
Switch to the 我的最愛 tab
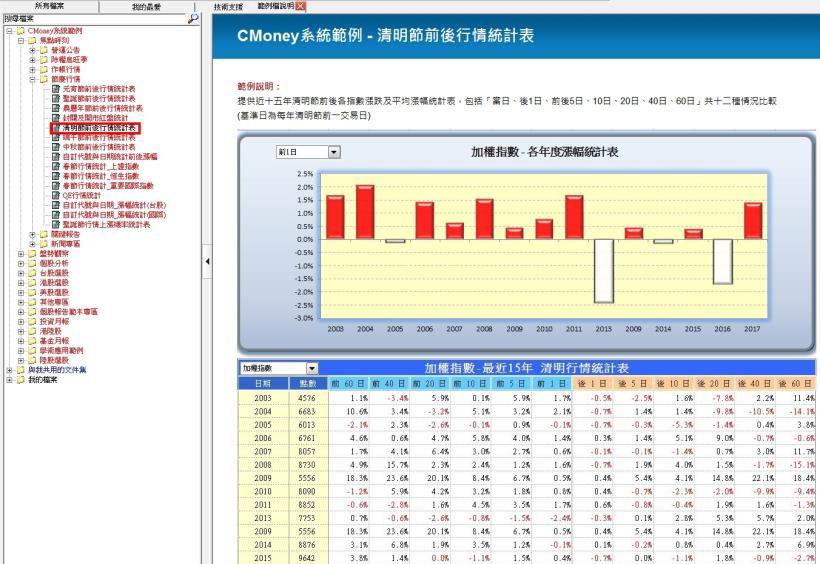[x=146, y=6]
